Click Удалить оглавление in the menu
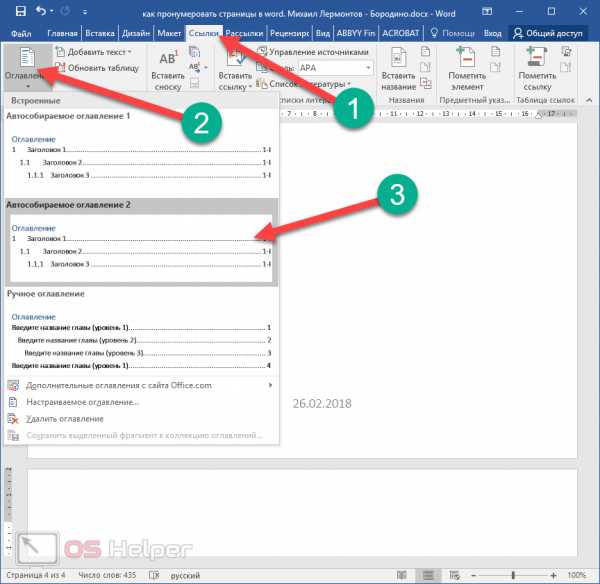 click(x=68, y=418)
